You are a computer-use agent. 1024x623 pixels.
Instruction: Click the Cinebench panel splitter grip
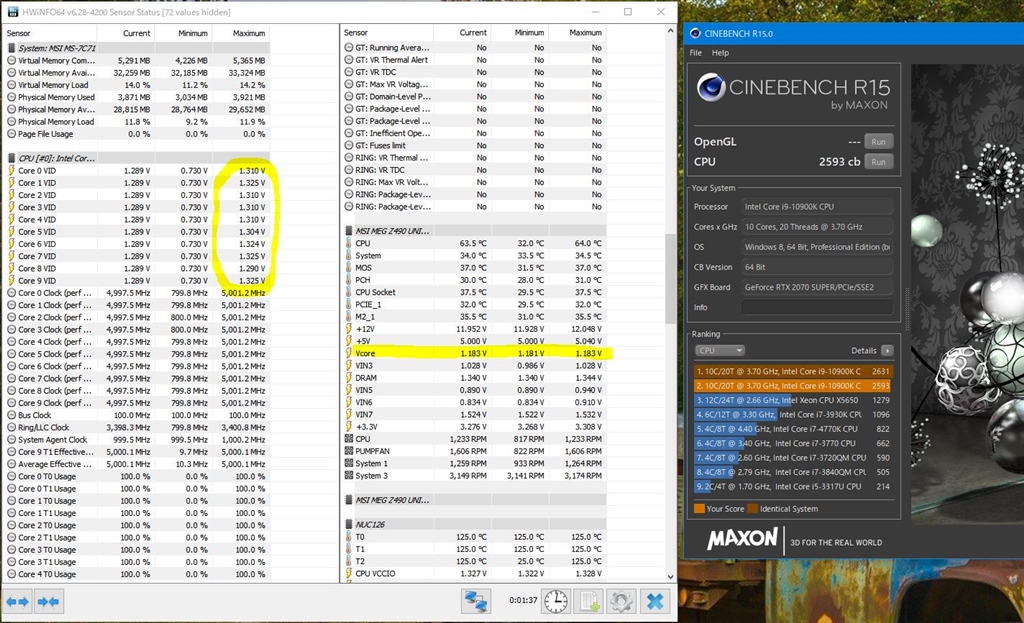coord(906,308)
